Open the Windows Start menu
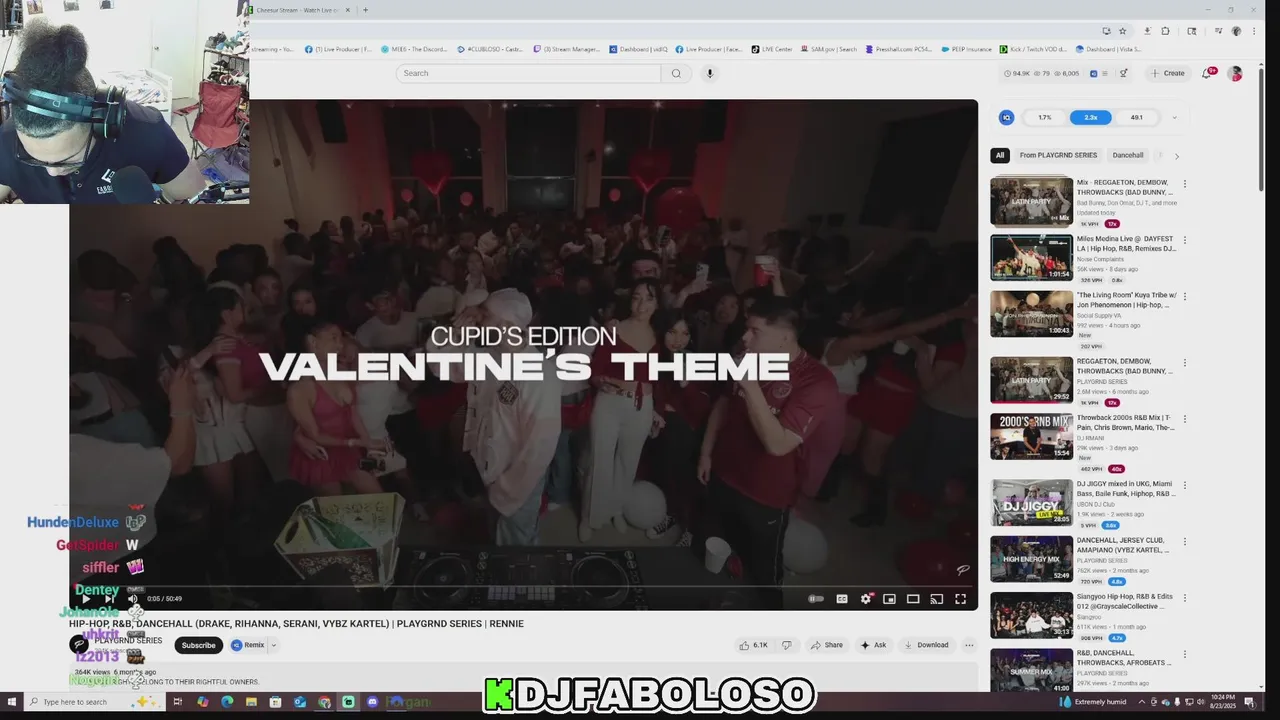This screenshot has height=720, width=1280. 10,702
